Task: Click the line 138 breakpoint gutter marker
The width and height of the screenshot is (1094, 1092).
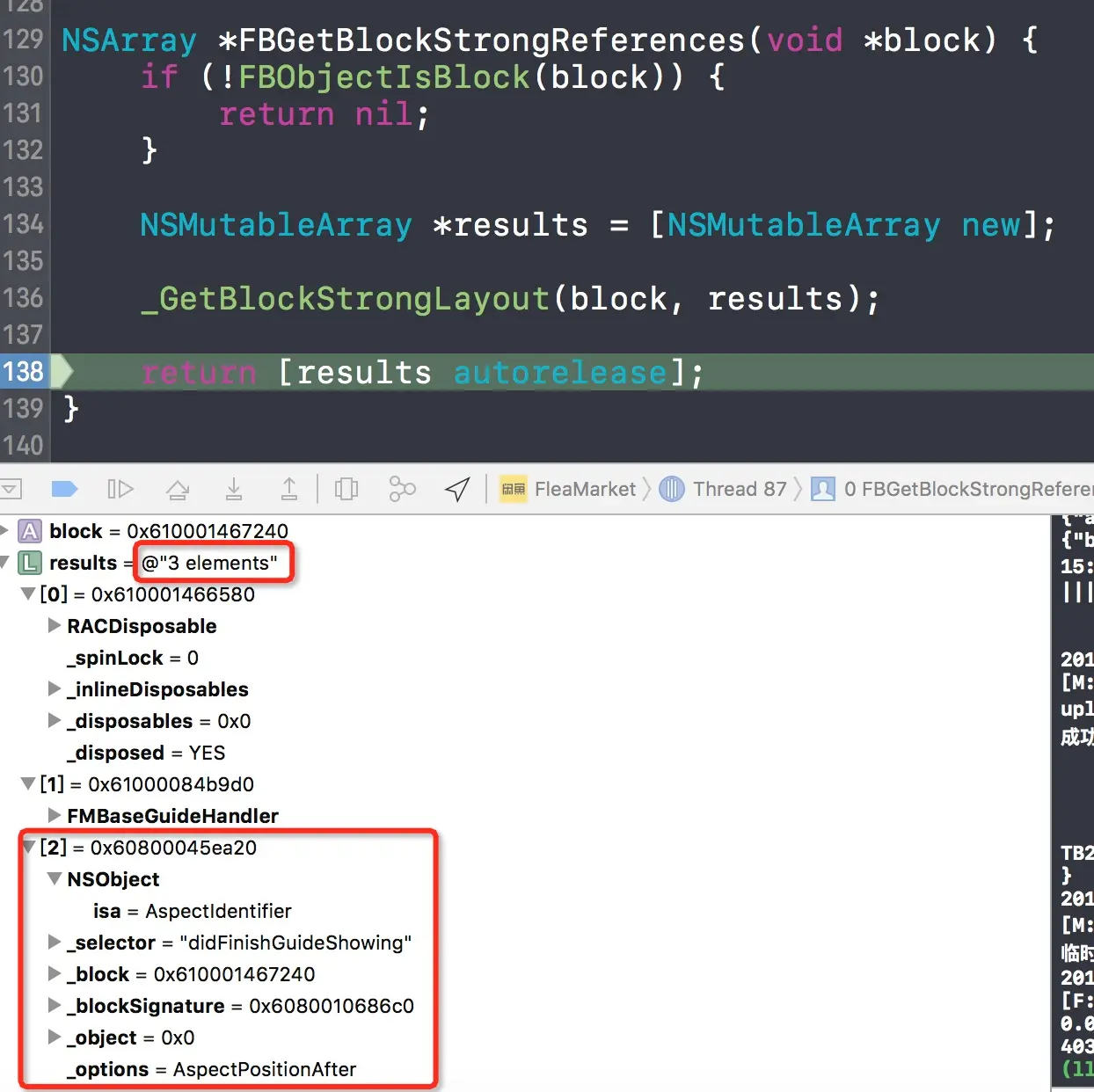Action: (37, 372)
